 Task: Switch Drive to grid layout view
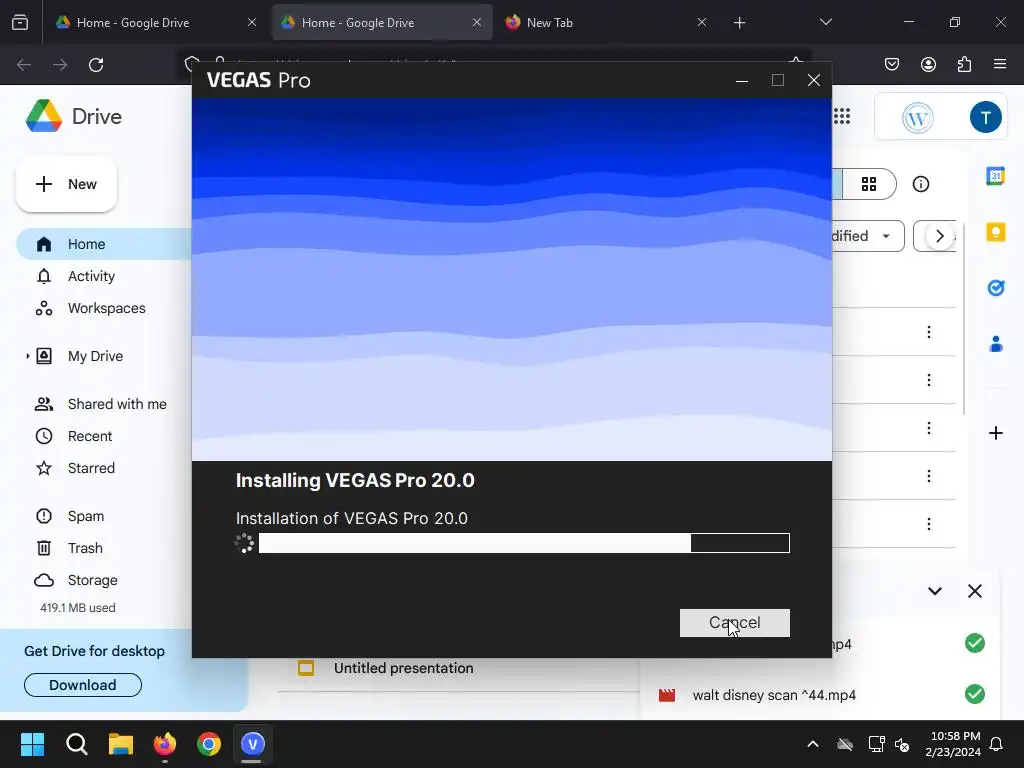coord(869,184)
